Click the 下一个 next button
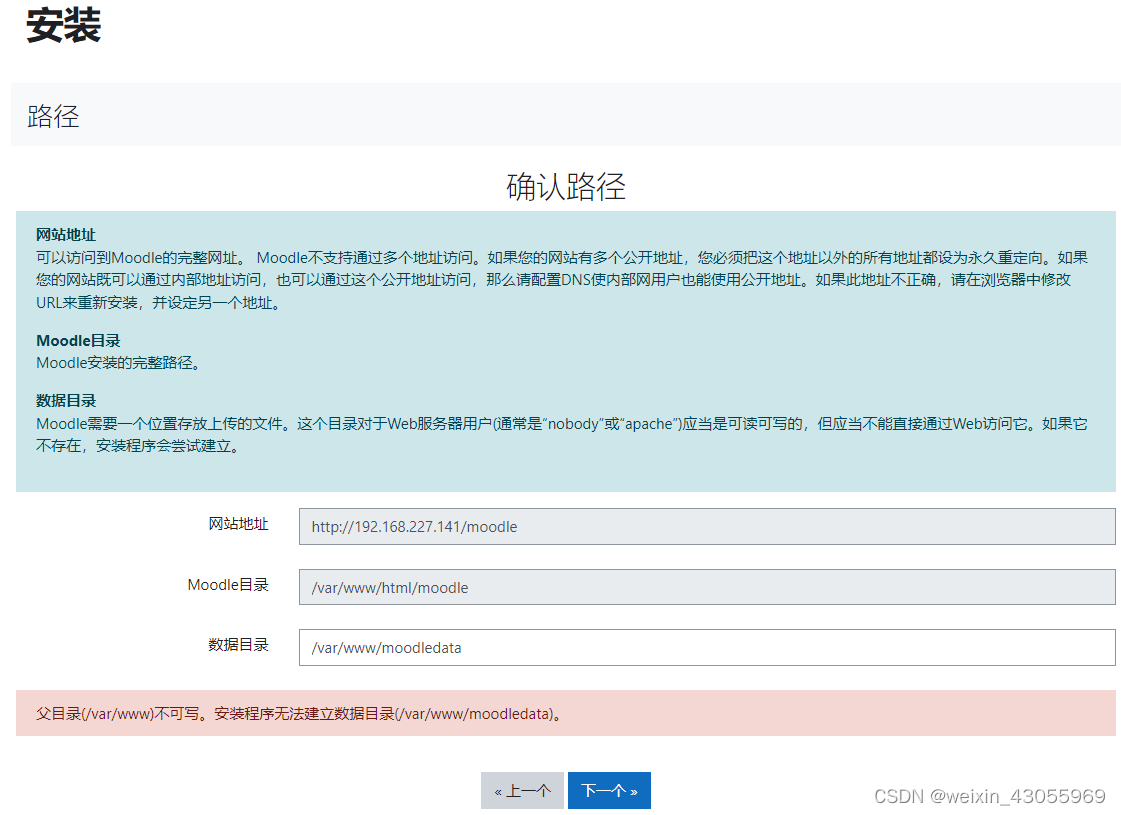This screenshot has height=815, width=1121. [609, 790]
